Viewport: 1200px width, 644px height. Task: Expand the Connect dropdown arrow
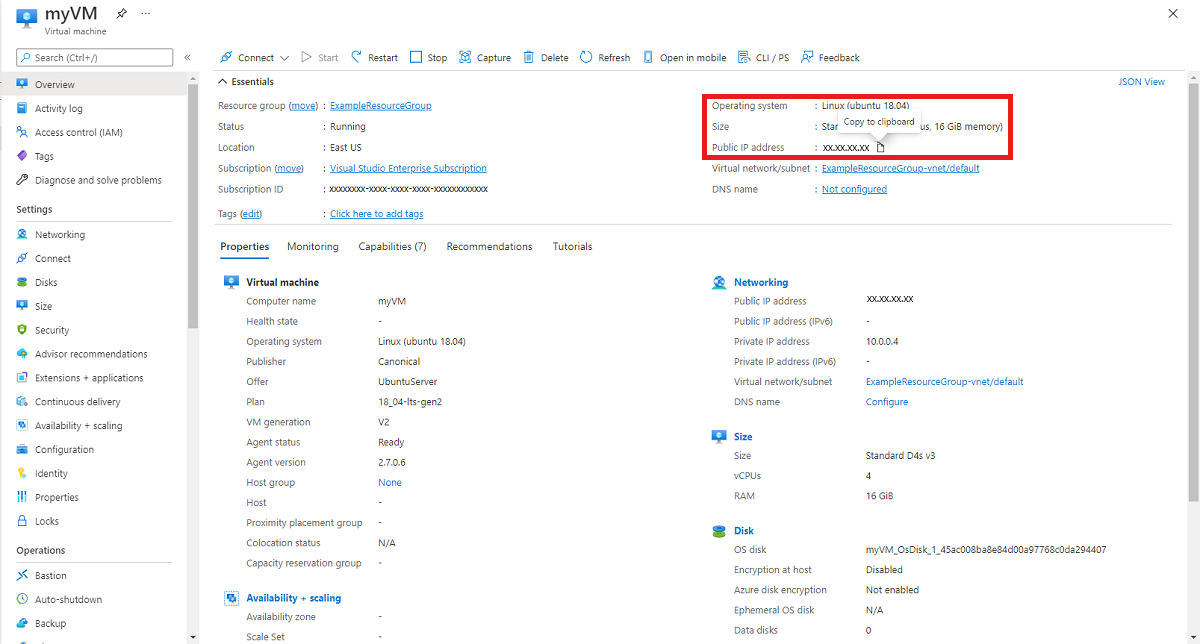click(x=285, y=58)
